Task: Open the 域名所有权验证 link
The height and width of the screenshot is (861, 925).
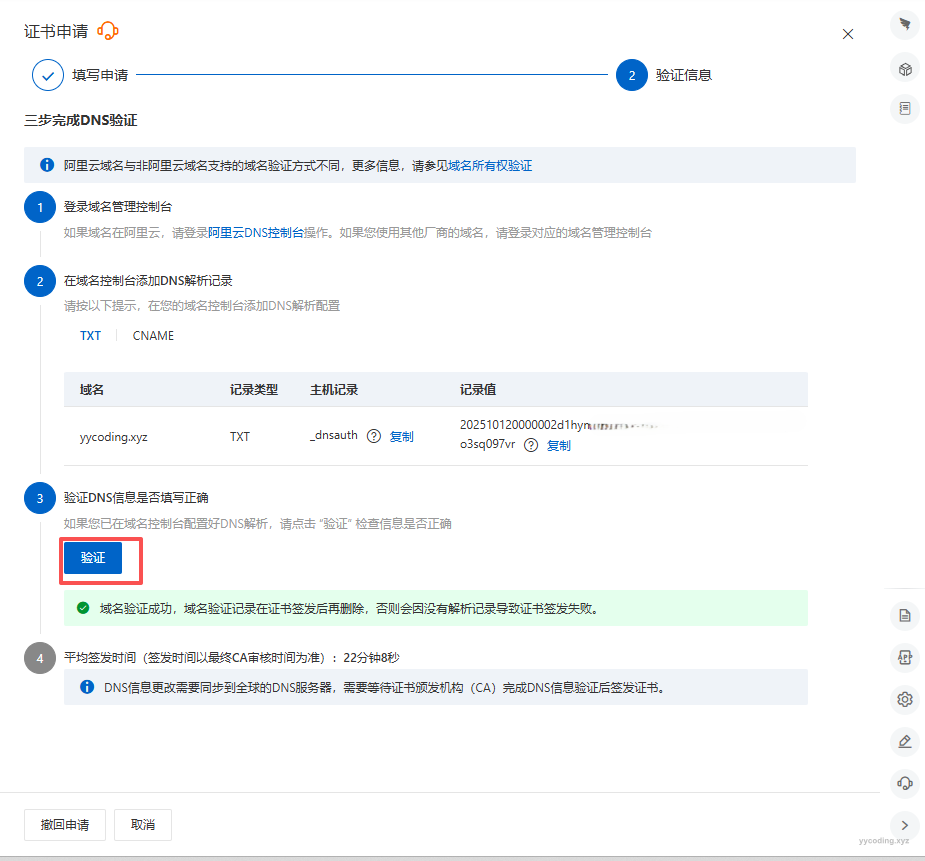Action: 490,166
